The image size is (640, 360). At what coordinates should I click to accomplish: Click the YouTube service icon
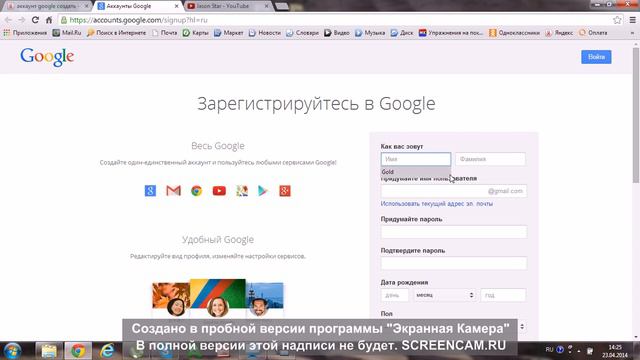[219, 191]
